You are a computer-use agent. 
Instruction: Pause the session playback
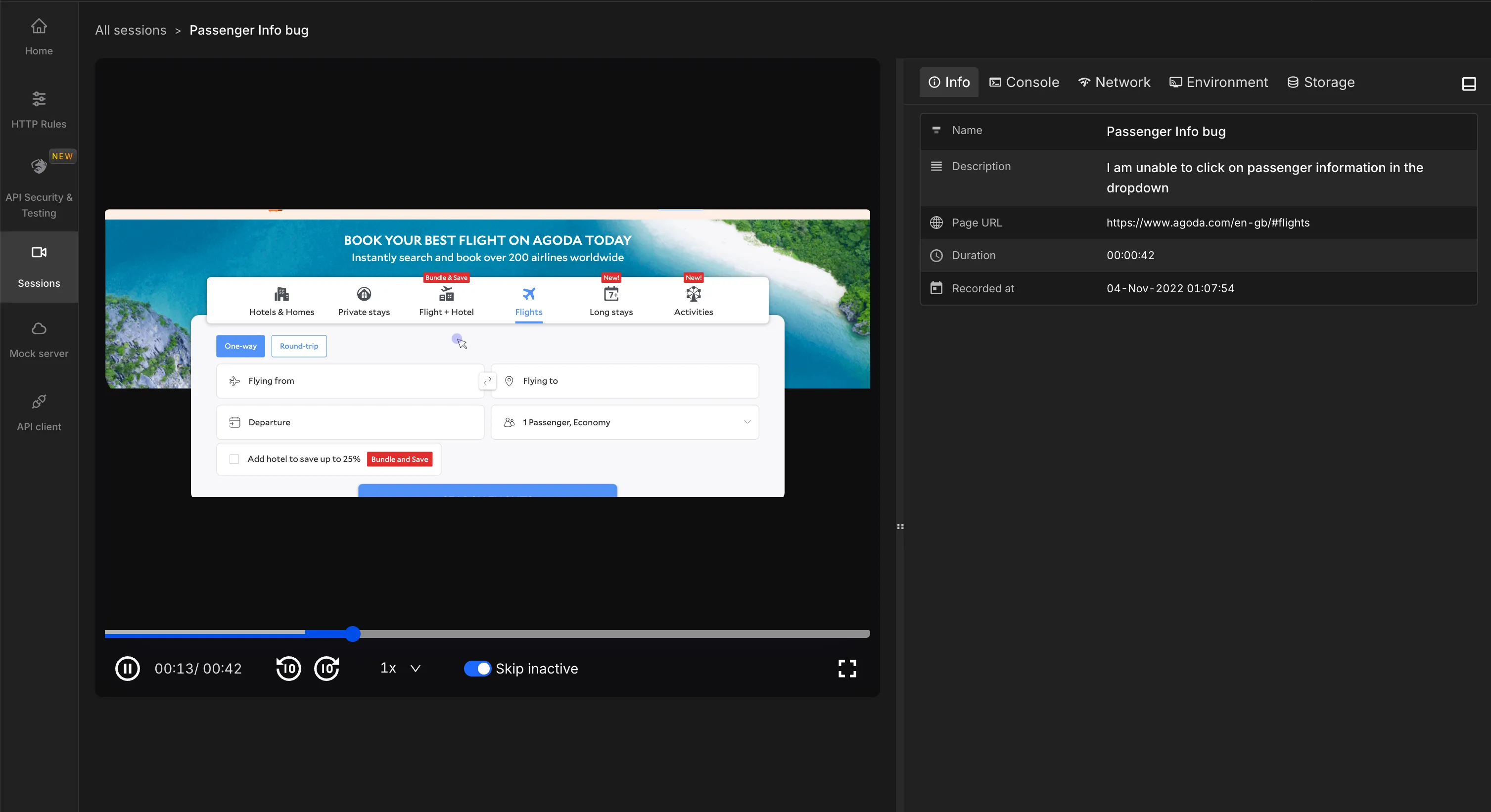(x=127, y=669)
